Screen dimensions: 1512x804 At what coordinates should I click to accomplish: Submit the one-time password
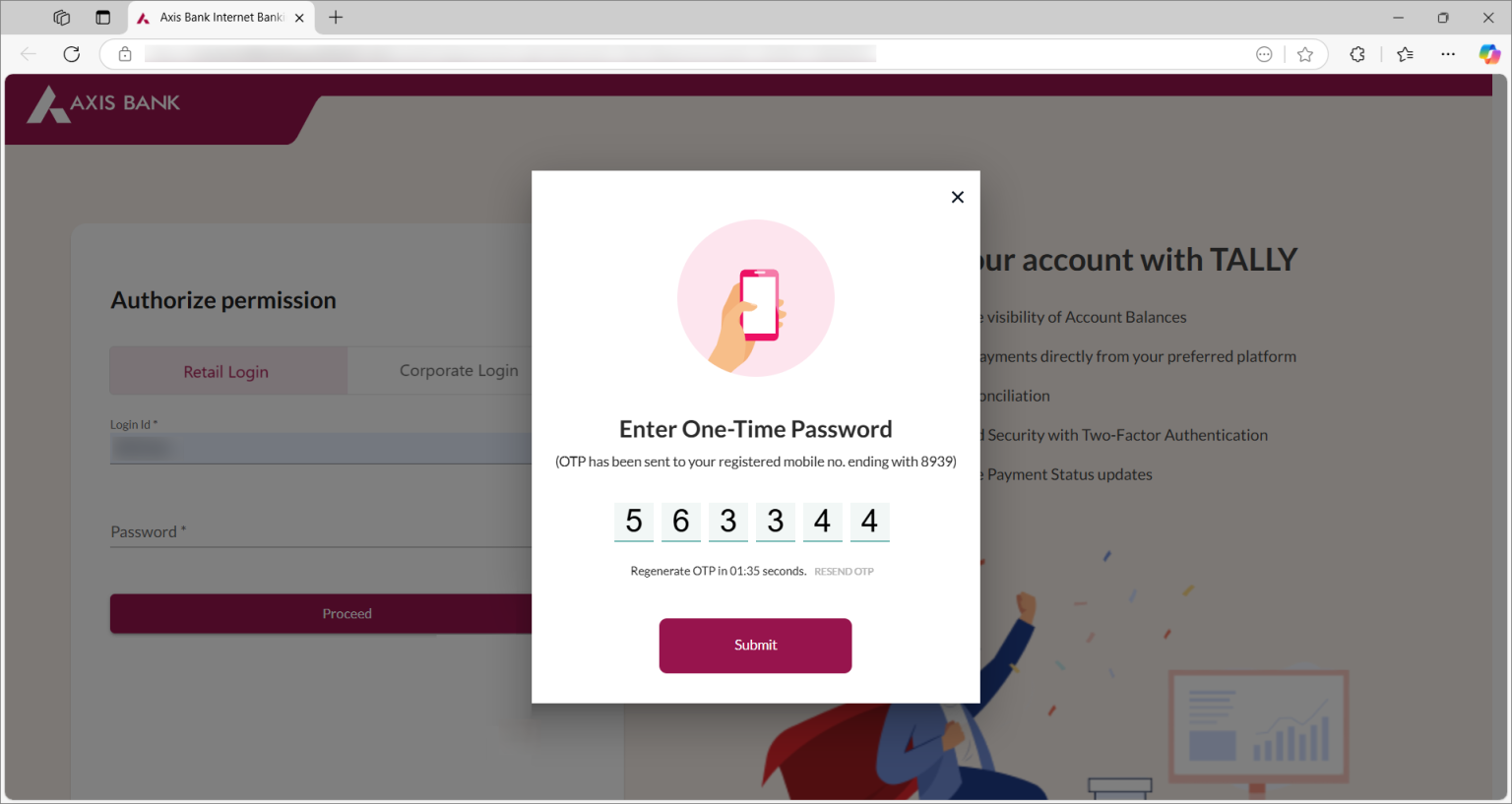click(755, 646)
